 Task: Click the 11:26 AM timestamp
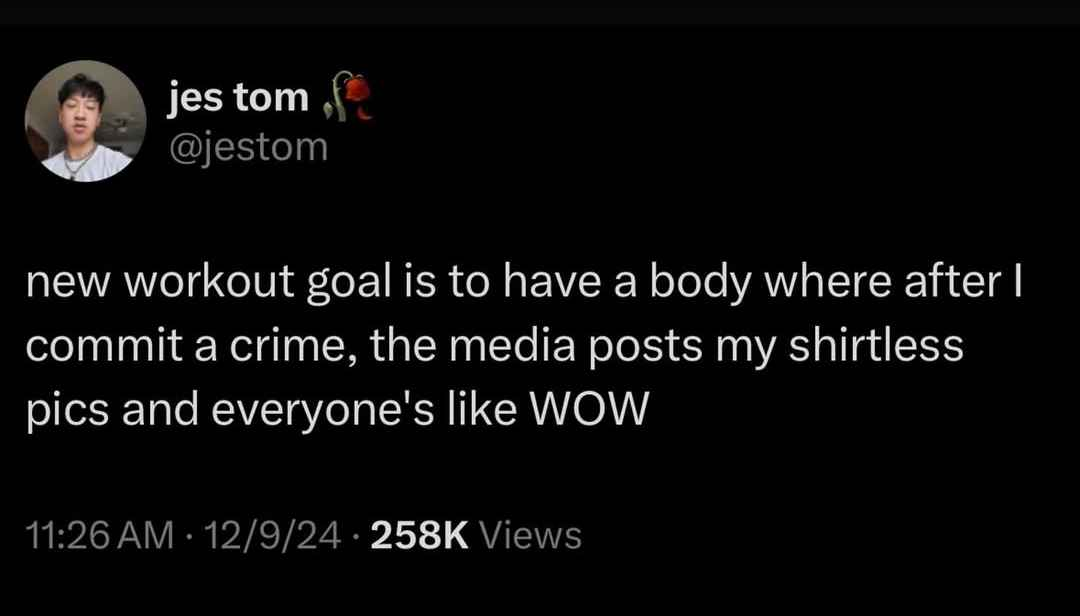(100, 535)
